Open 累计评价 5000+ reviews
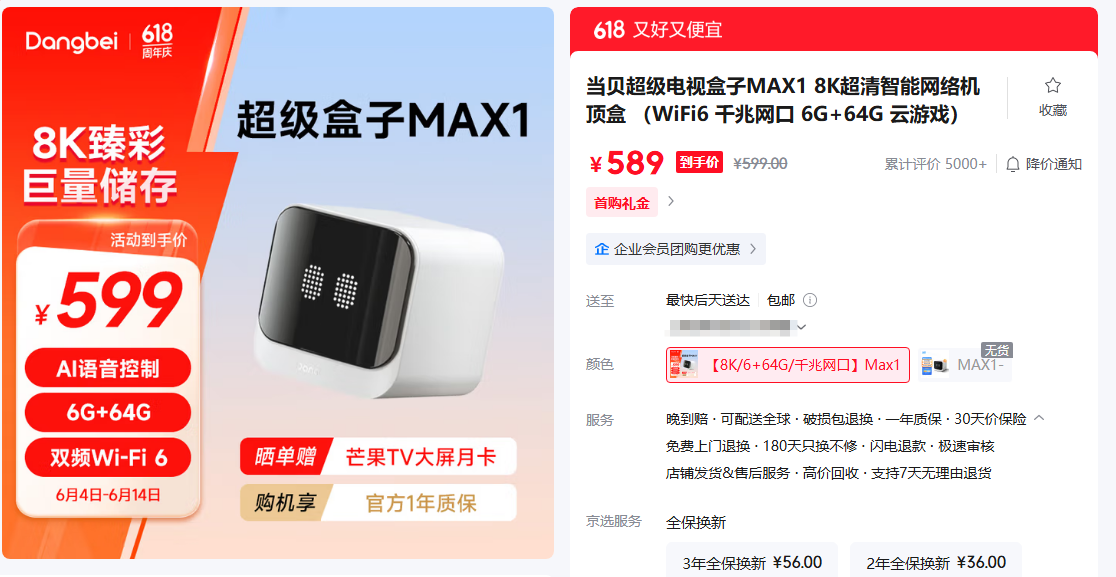This screenshot has width=1116, height=577. [935, 164]
